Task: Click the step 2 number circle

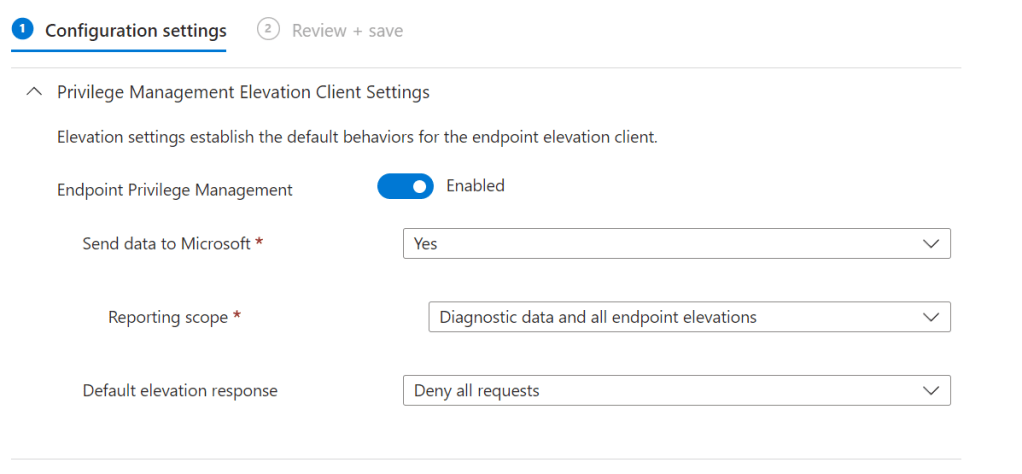Action: 267,30
